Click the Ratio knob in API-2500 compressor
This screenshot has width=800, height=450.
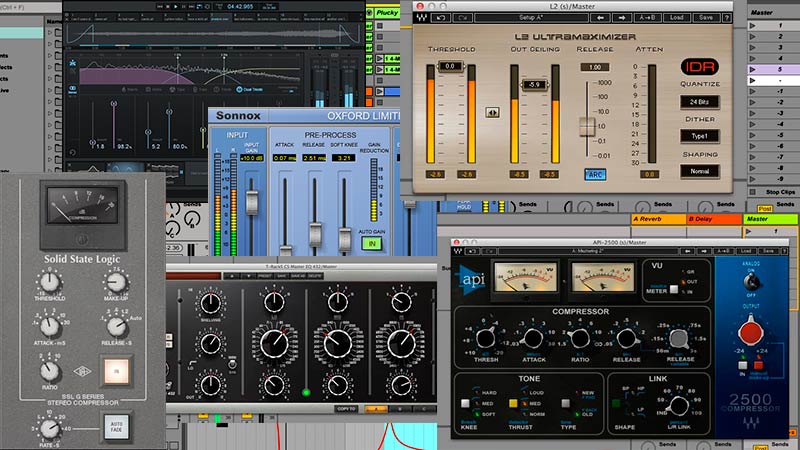pyautogui.click(x=579, y=338)
